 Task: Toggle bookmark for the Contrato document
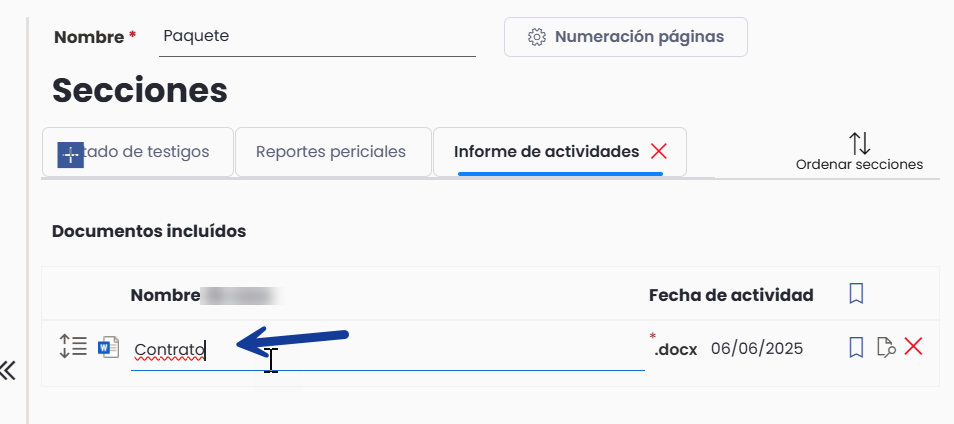coord(856,348)
